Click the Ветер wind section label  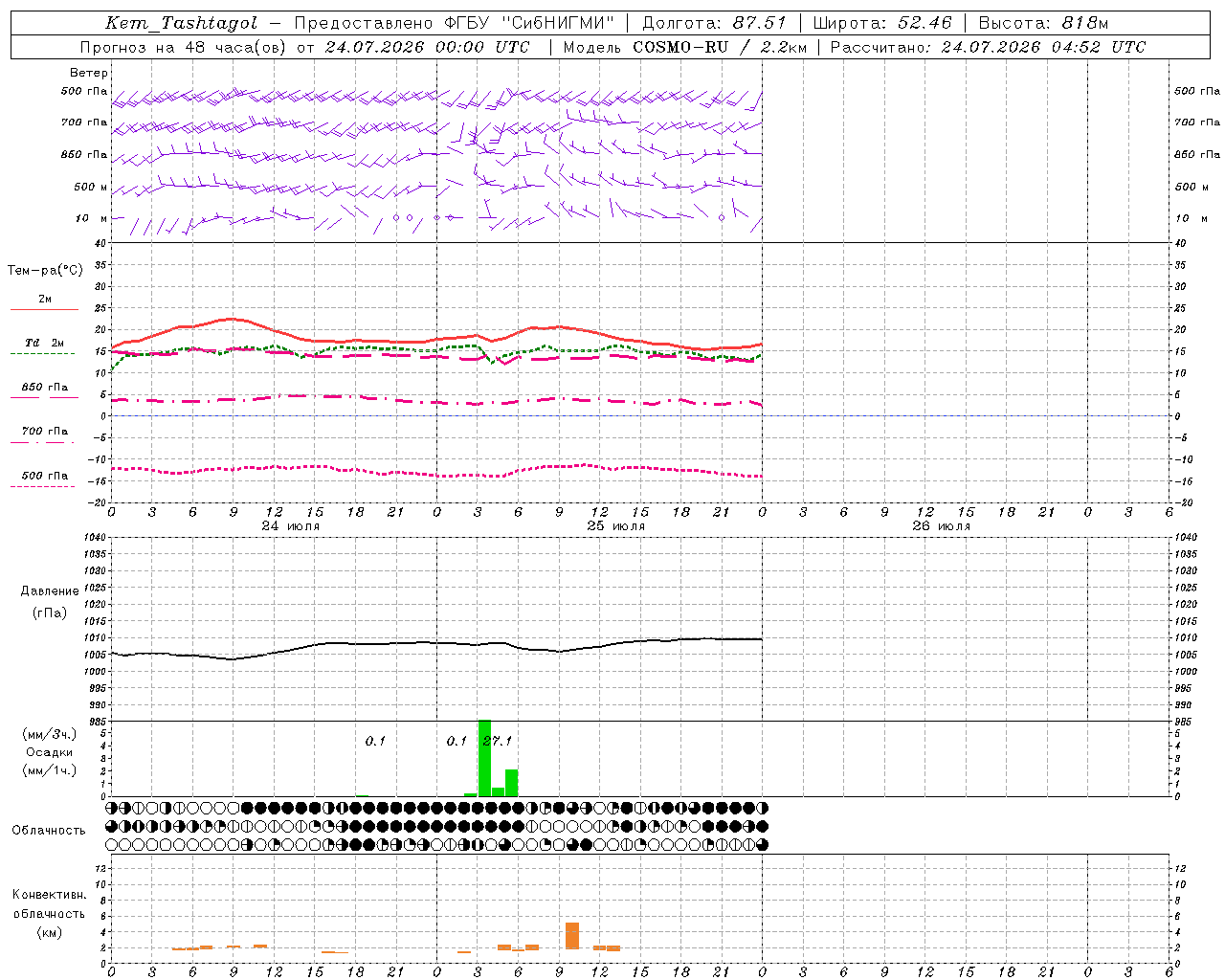[x=89, y=73]
